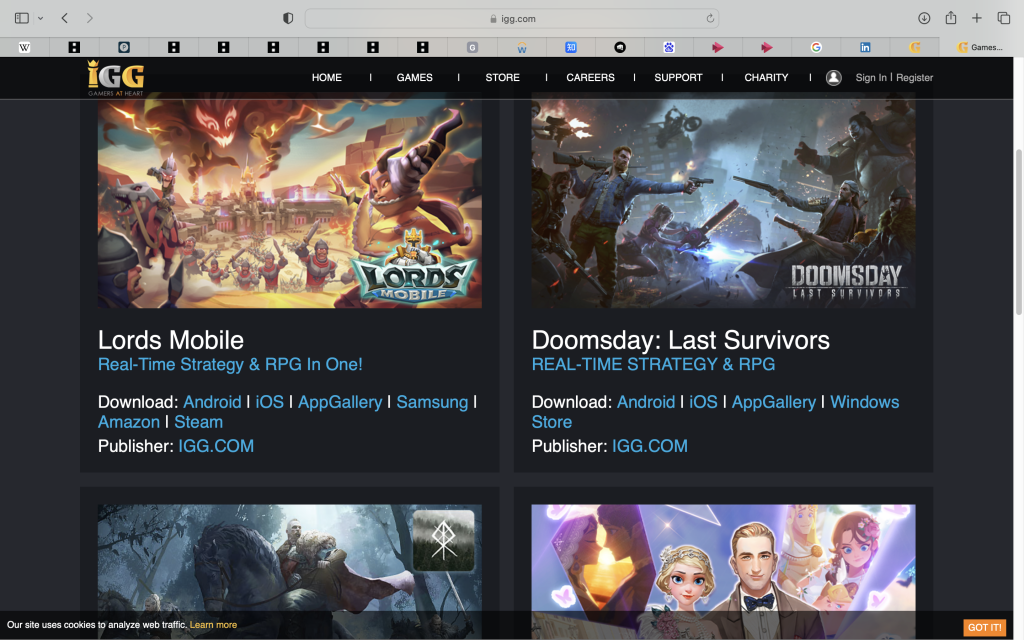This screenshot has width=1024, height=640.
Task: Open the Doomsday Last Survivors banner image
Action: click(x=724, y=203)
